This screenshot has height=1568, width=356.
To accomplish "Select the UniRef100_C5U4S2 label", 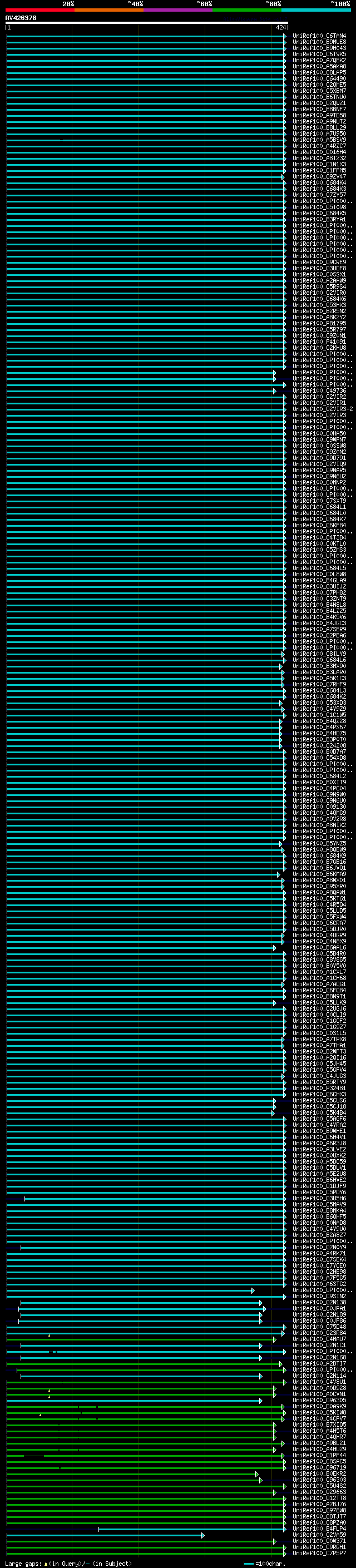I will click(319, 1485).
